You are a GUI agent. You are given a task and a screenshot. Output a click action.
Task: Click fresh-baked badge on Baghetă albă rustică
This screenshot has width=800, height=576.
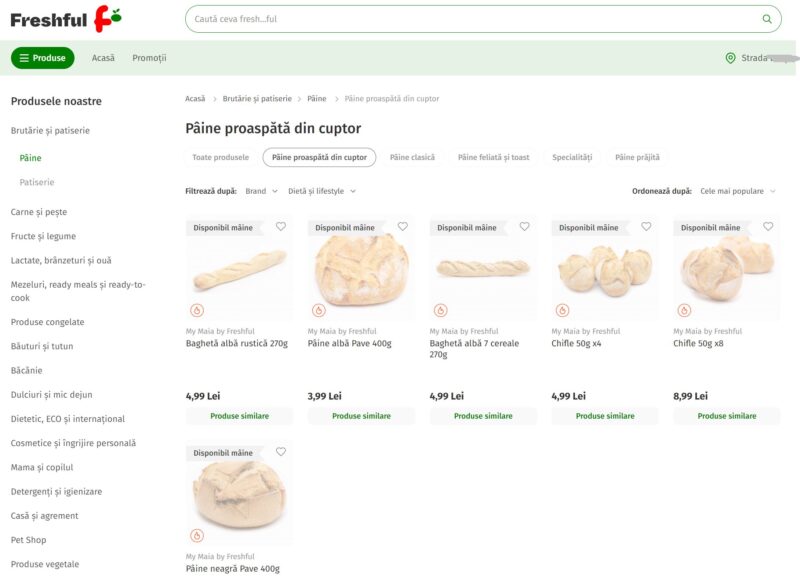click(197, 310)
